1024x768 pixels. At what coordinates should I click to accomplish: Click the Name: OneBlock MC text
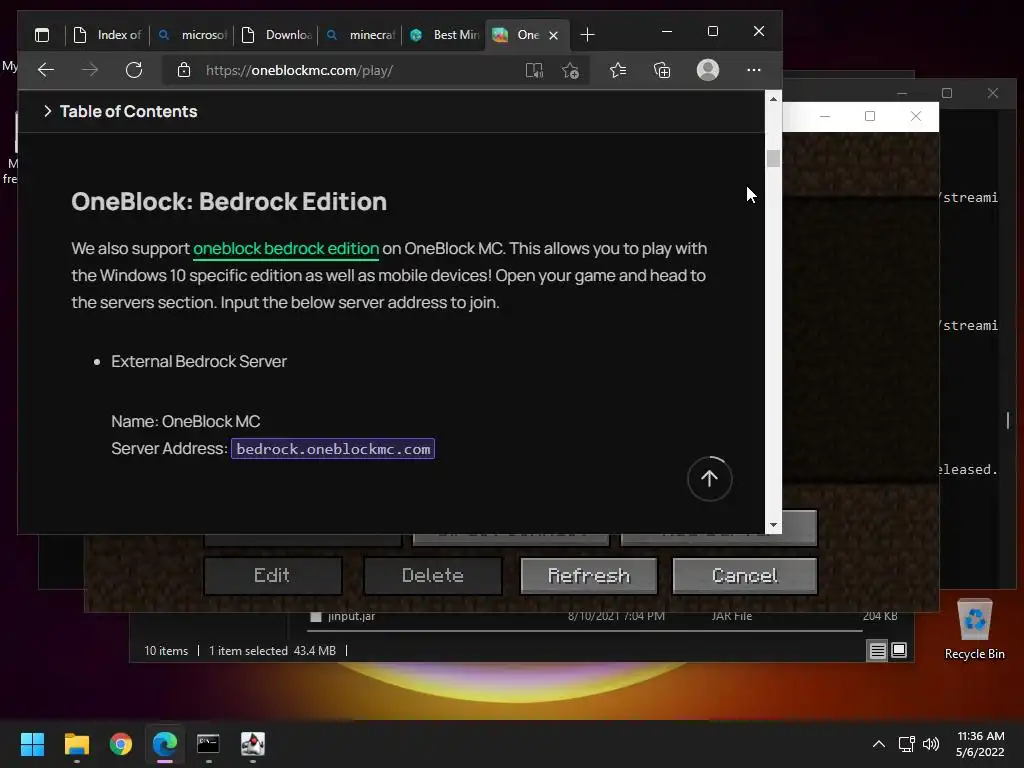[185, 422]
